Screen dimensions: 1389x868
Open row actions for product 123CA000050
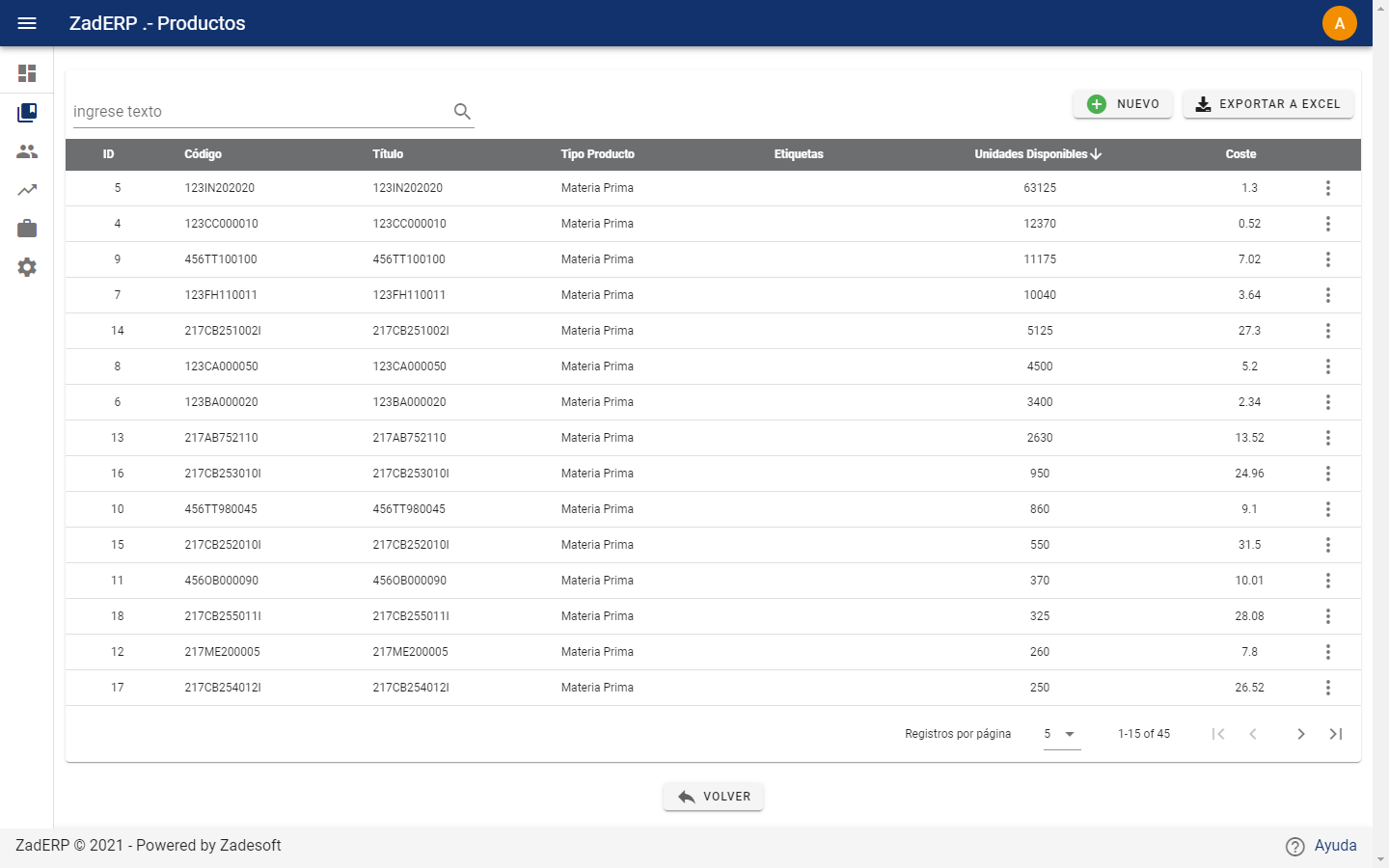[x=1328, y=366]
